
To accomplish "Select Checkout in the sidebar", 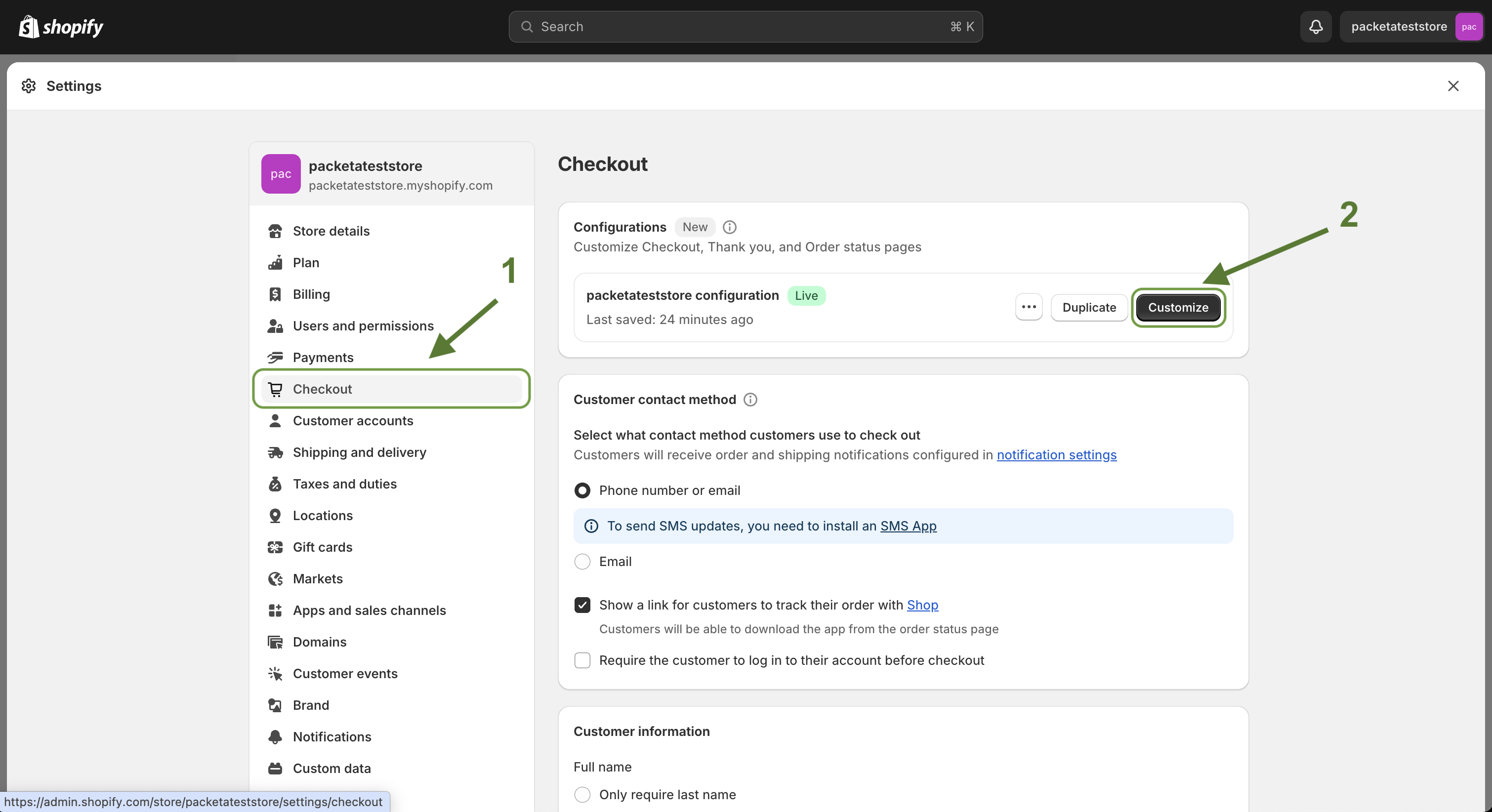I will [392, 389].
